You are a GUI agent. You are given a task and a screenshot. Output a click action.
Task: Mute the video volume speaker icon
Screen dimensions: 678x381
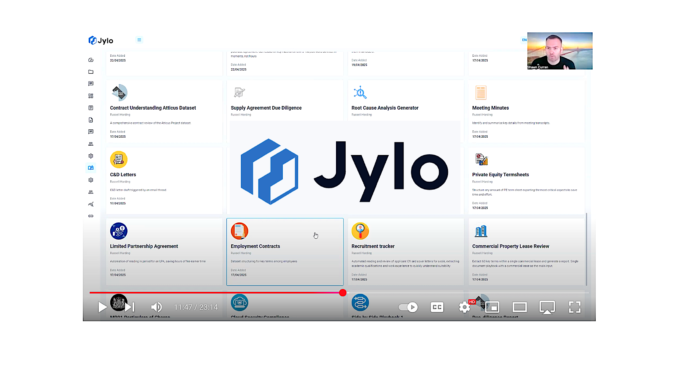[157, 307]
